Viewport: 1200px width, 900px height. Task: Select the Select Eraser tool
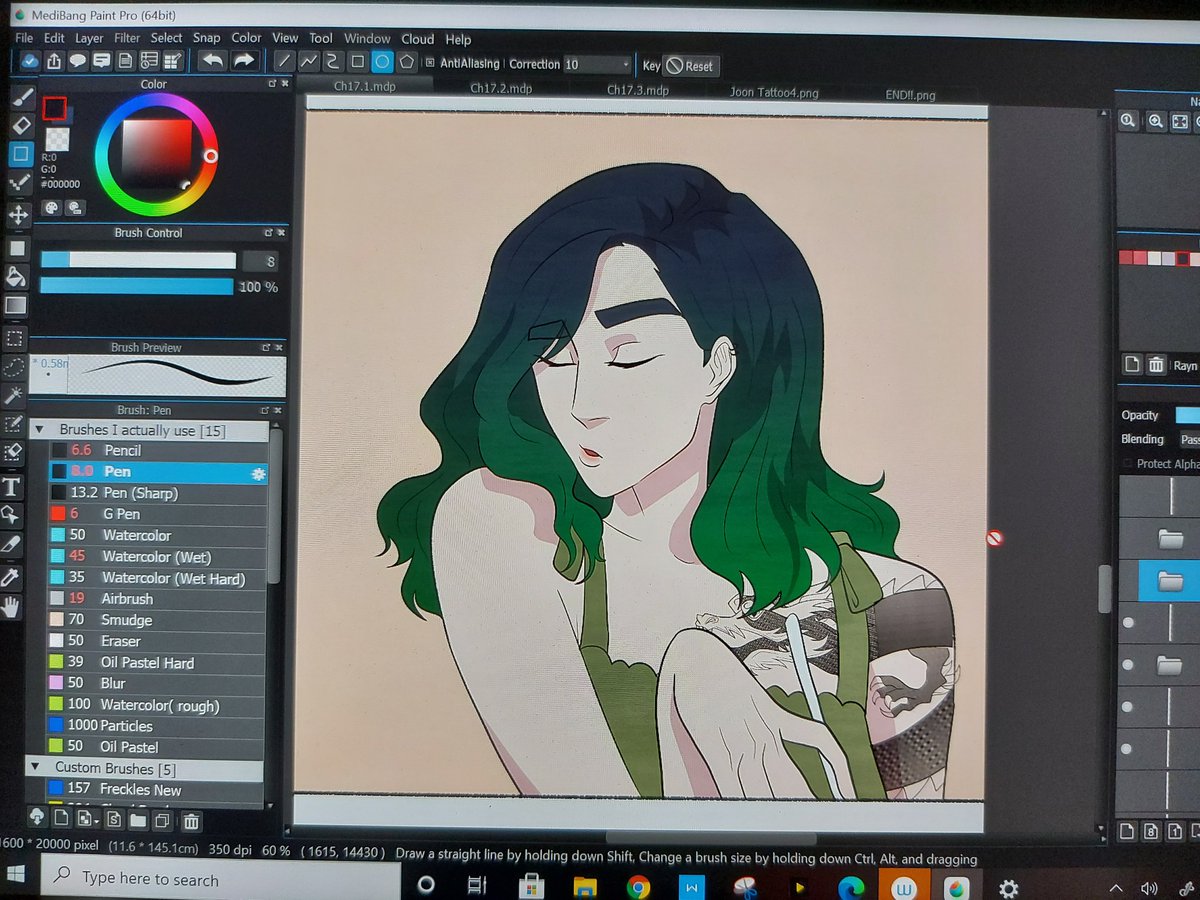point(13,453)
